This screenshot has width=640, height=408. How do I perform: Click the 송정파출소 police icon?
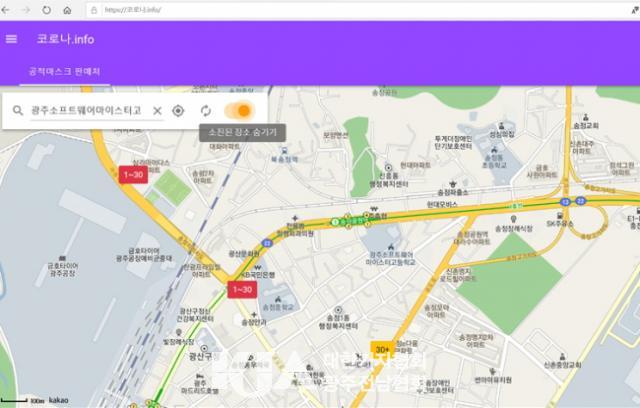pos(453,184)
